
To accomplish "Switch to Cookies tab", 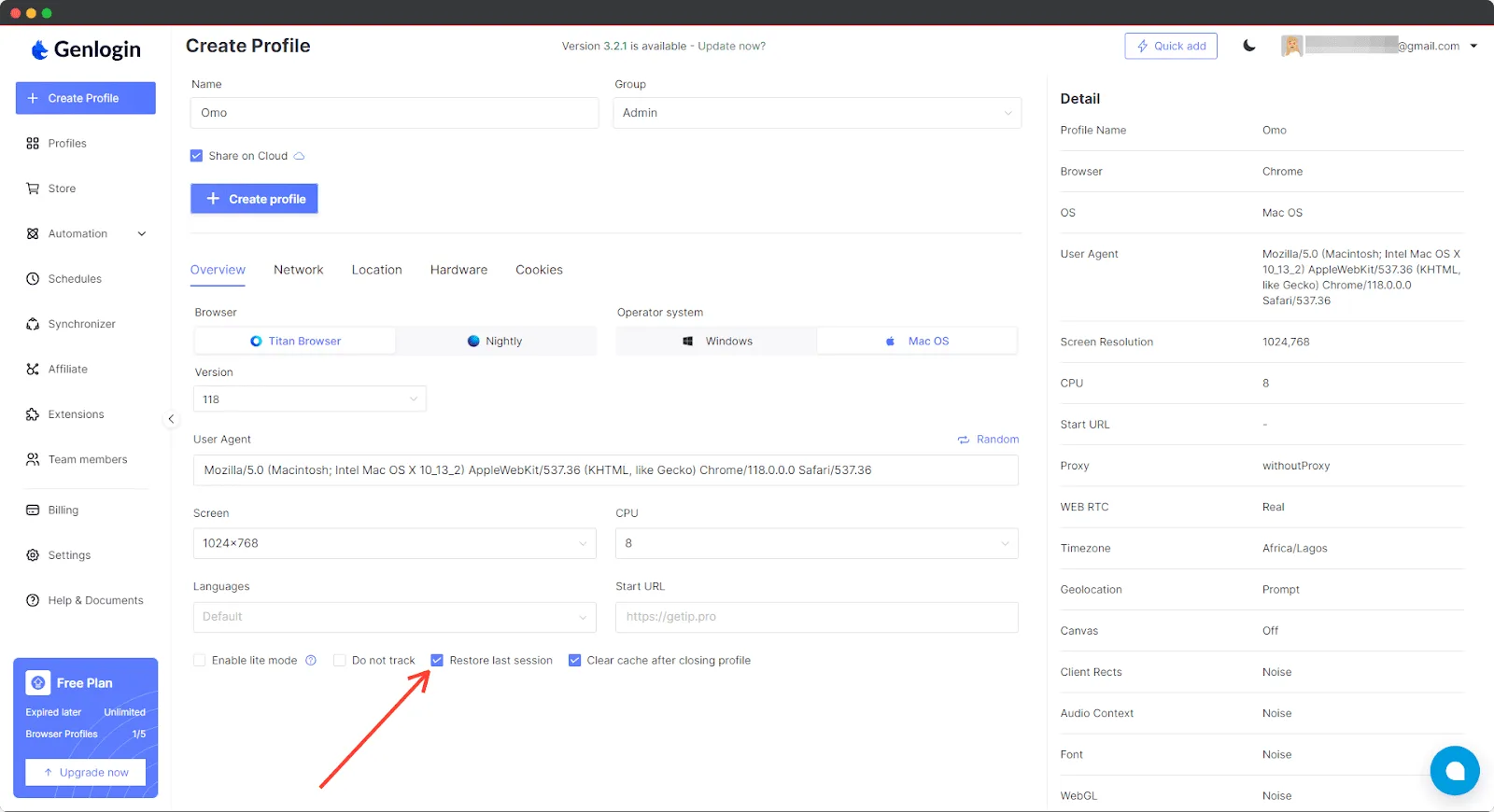I will 540,270.
